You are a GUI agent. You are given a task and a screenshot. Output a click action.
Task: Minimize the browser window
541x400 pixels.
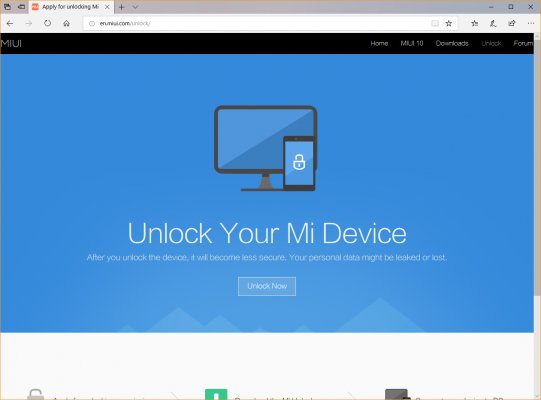[491, 7]
